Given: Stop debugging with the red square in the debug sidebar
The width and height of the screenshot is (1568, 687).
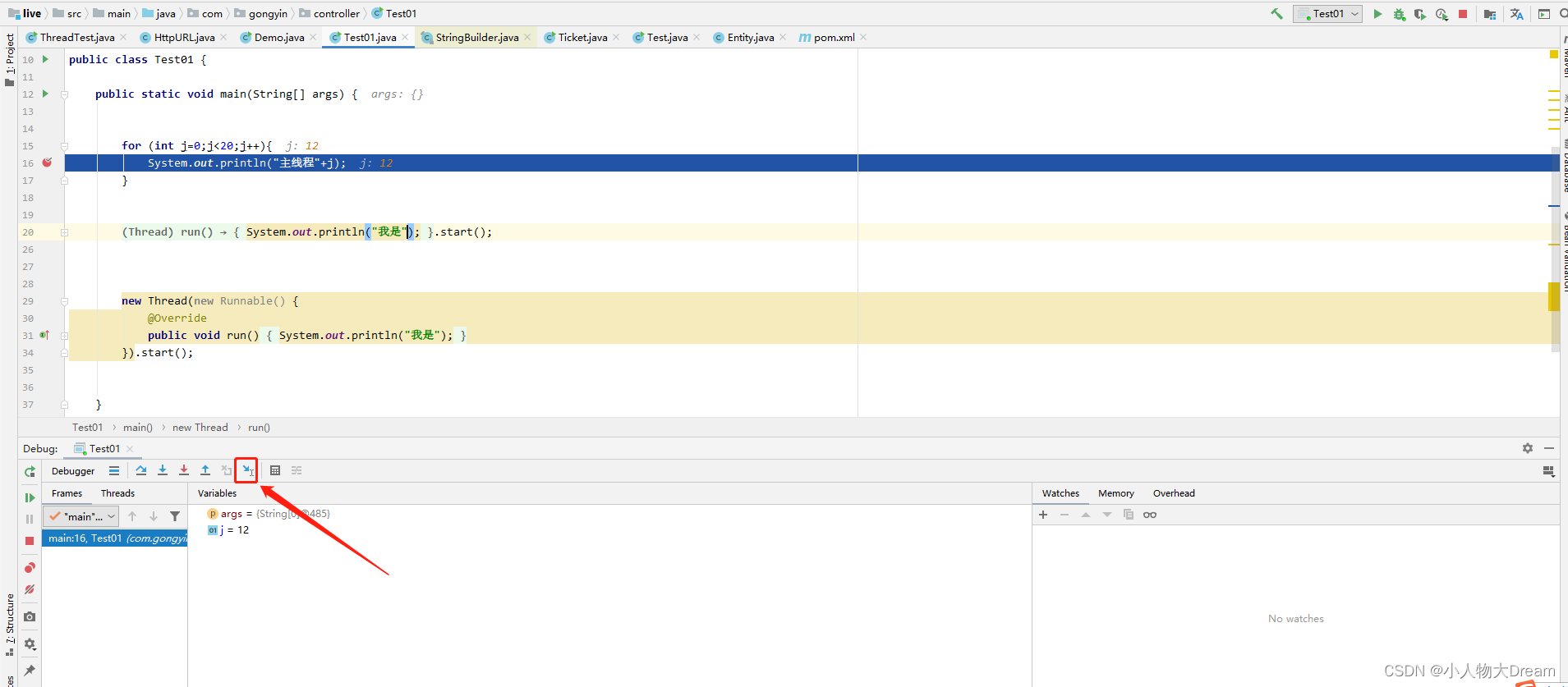Looking at the screenshot, I should coord(30,541).
